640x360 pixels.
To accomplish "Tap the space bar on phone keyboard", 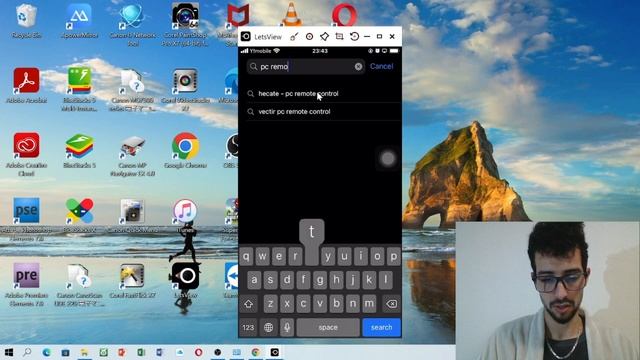I will point(328,327).
